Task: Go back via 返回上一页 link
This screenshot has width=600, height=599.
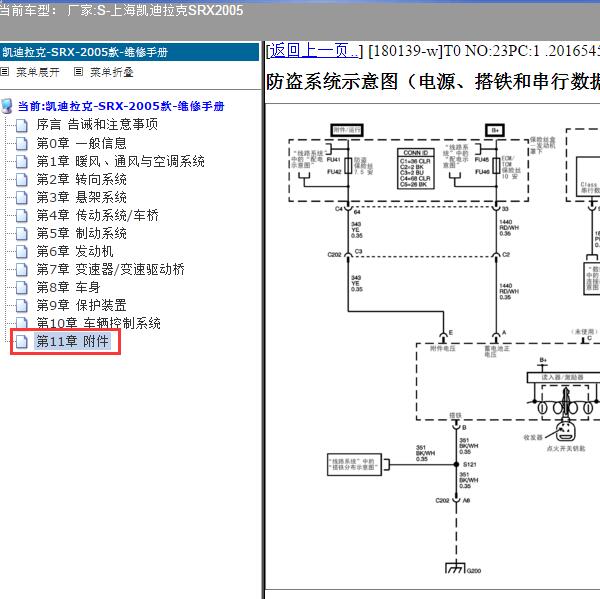Action: 314,51
